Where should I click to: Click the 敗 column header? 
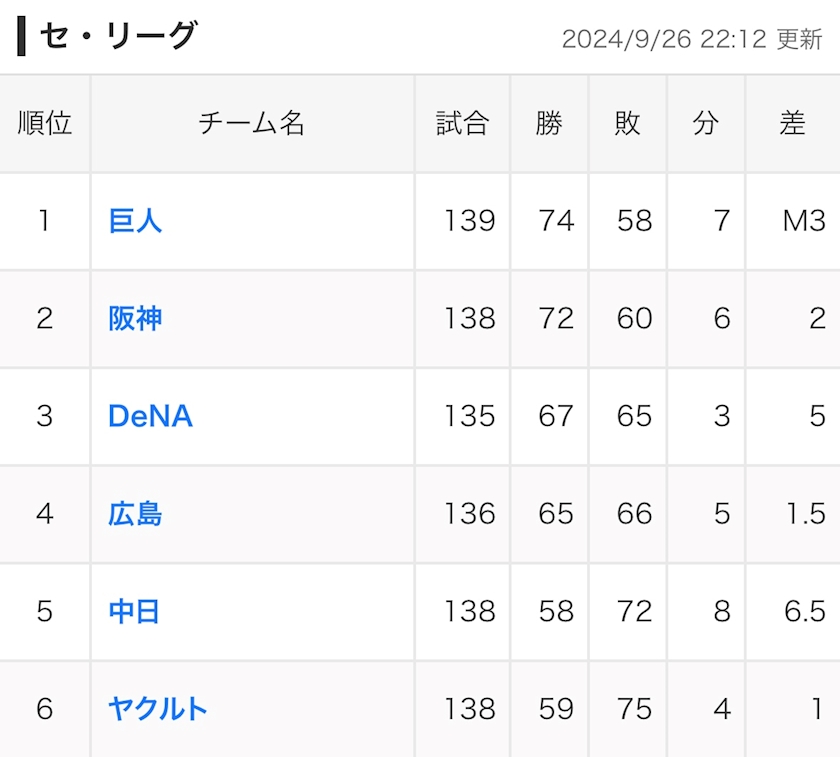pyautogui.click(x=627, y=123)
